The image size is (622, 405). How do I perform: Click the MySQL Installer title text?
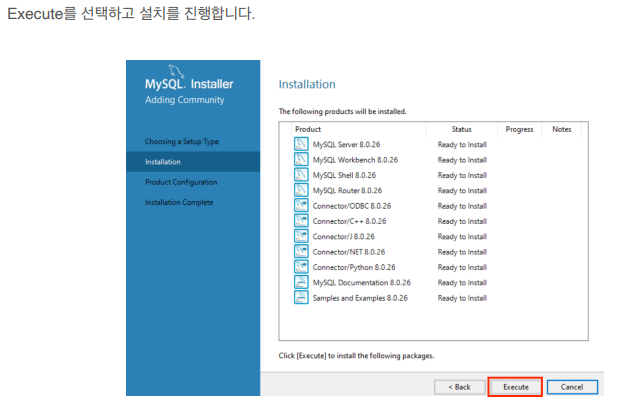(x=189, y=84)
